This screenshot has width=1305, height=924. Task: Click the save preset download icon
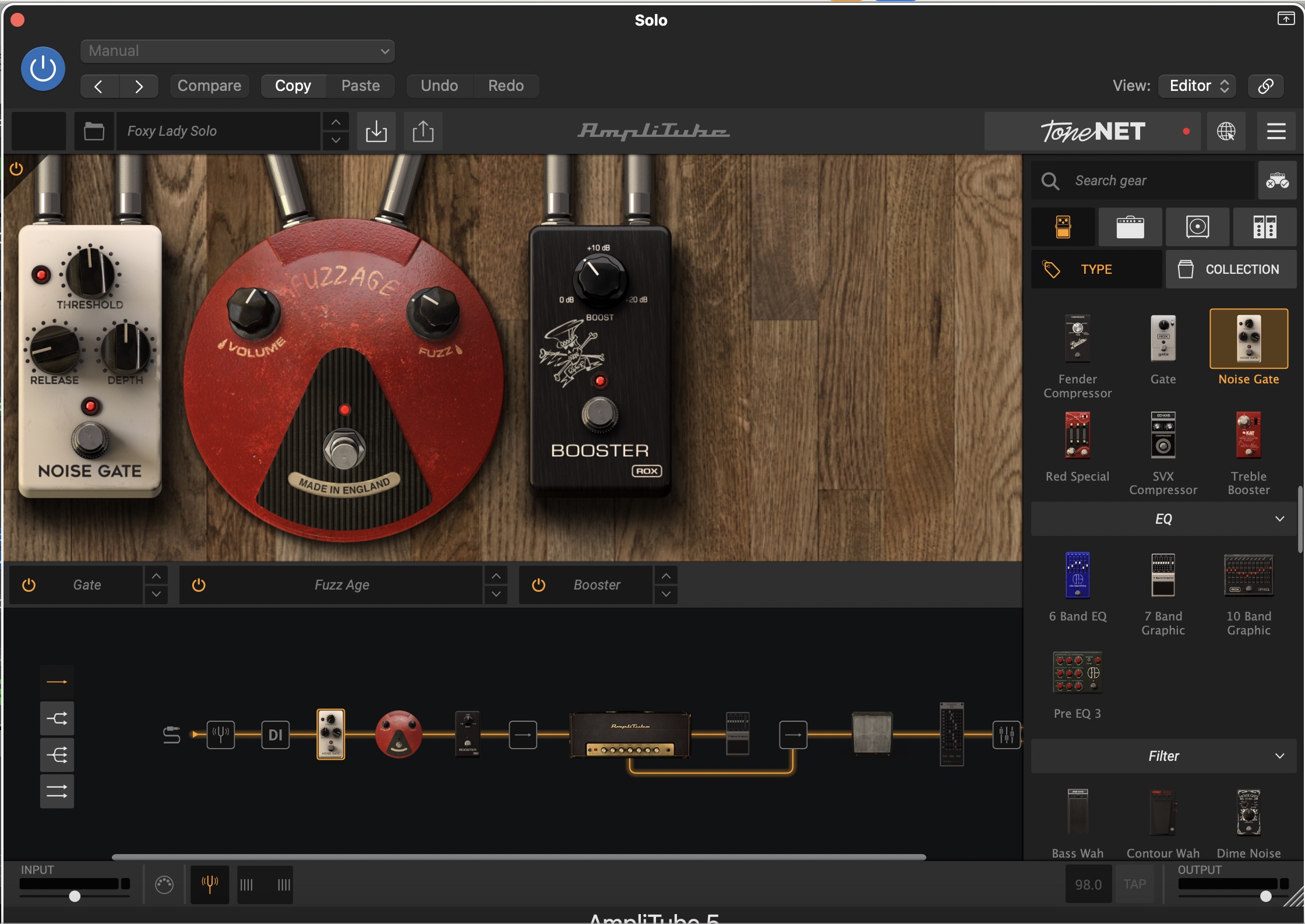pos(376,132)
